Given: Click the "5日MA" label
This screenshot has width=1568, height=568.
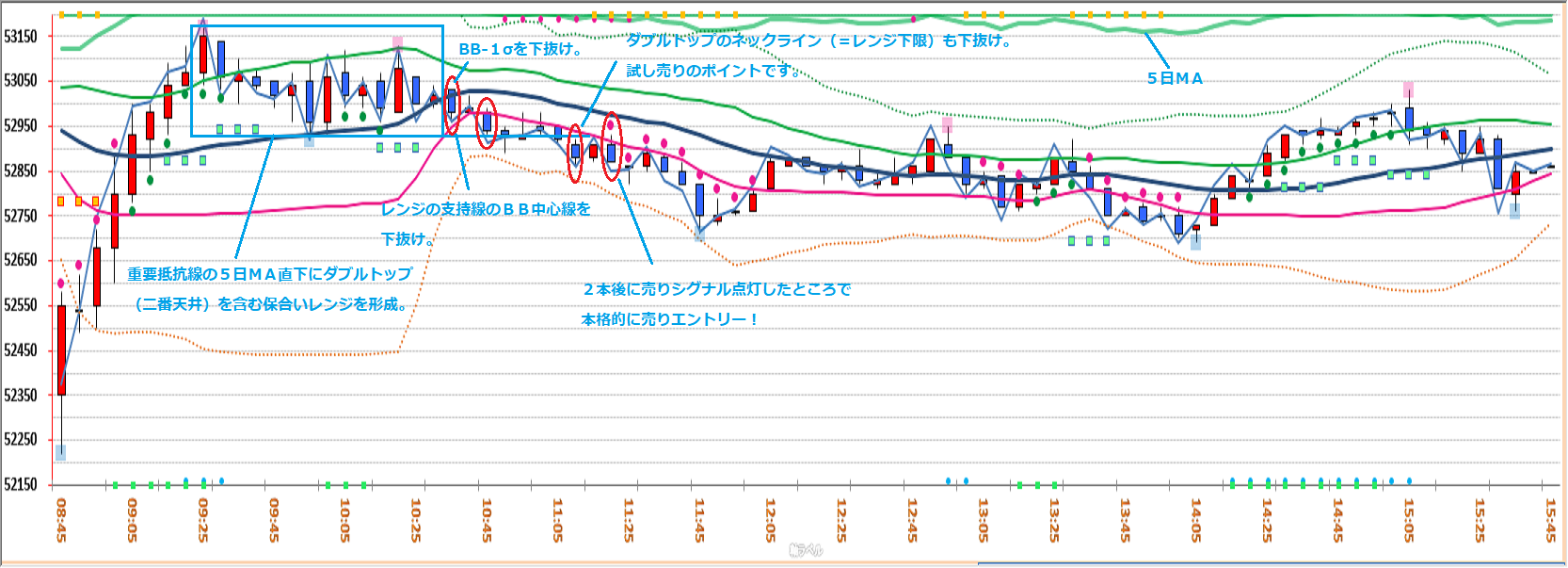Looking at the screenshot, I should [1175, 78].
